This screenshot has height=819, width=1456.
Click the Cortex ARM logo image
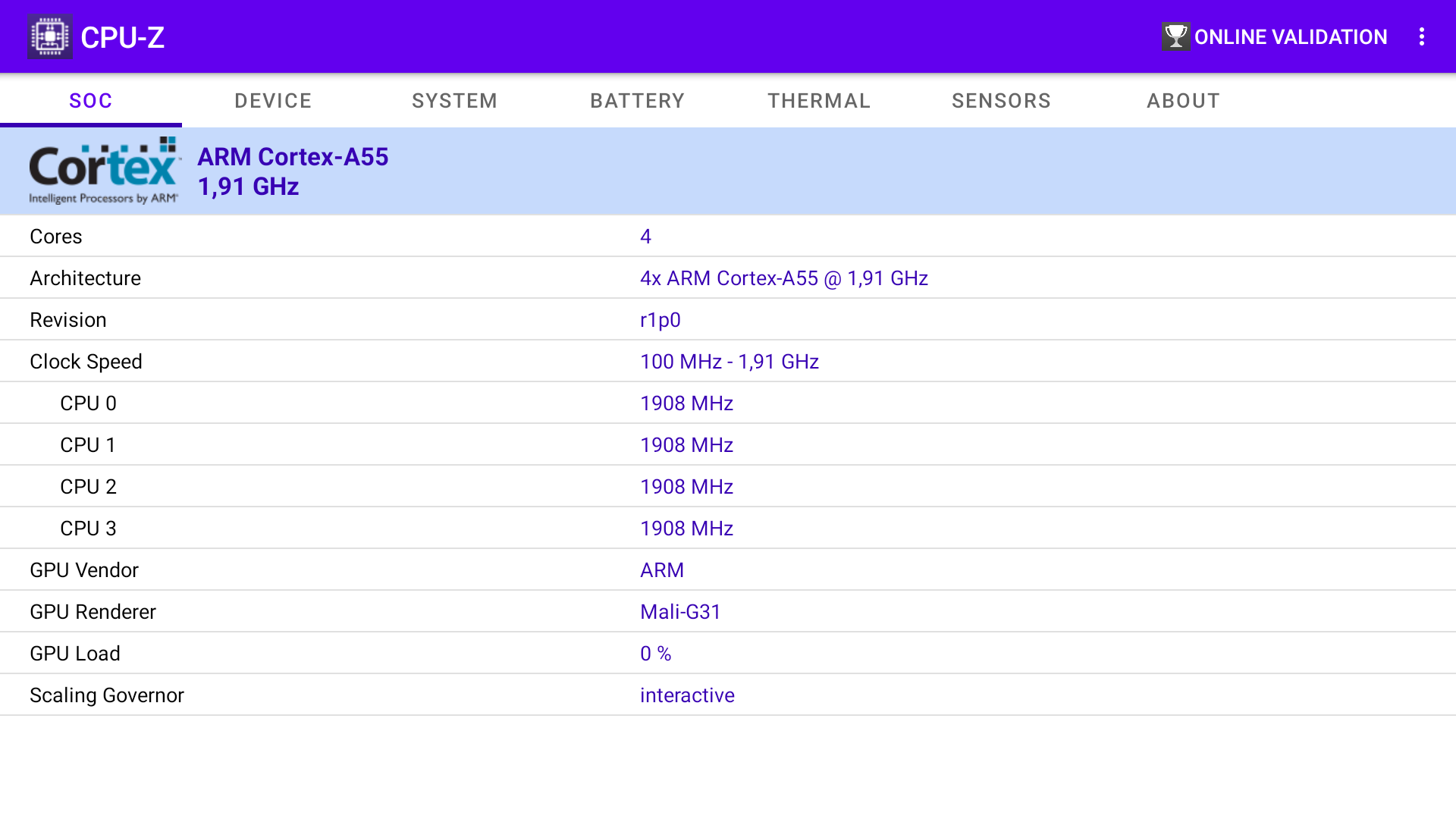click(x=104, y=171)
